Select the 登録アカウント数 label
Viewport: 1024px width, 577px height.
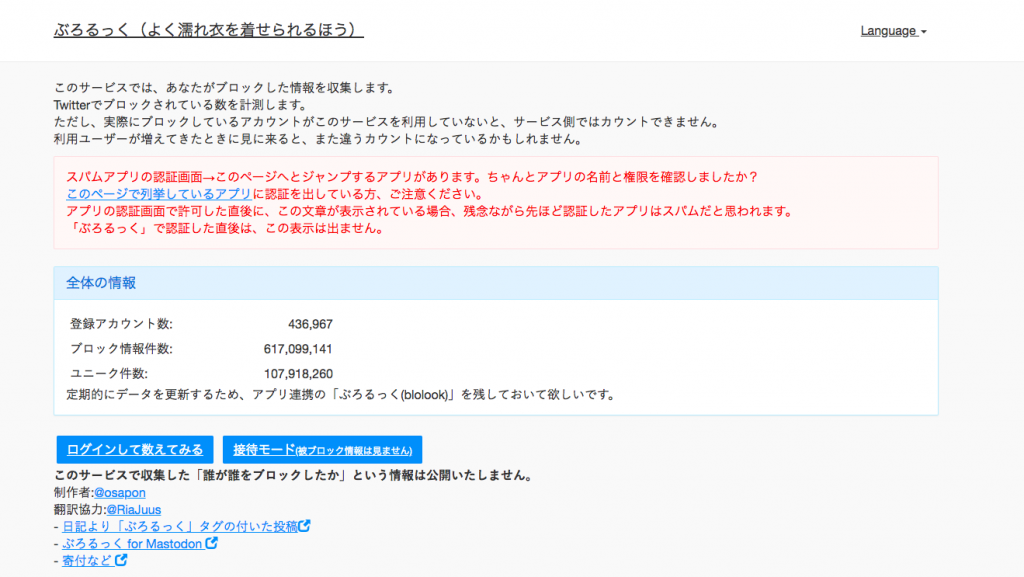(x=121, y=324)
